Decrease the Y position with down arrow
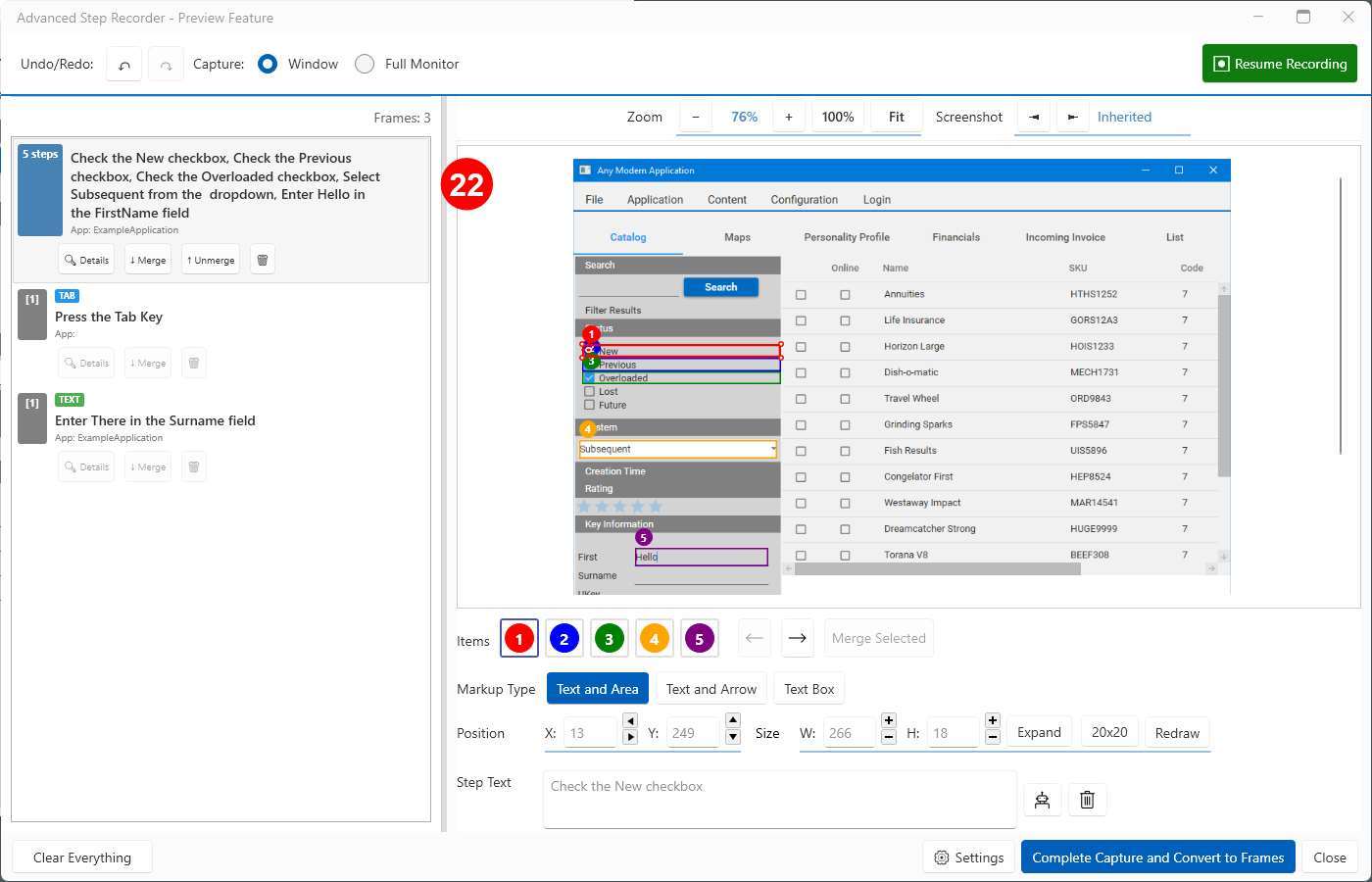The width and height of the screenshot is (1372, 882). pos(733,737)
